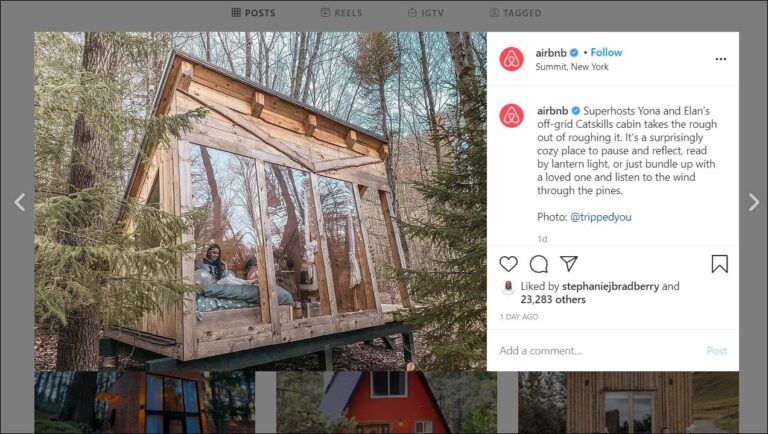Open the @trippedyou photo credit link
768x434 pixels.
click(600, 217)
